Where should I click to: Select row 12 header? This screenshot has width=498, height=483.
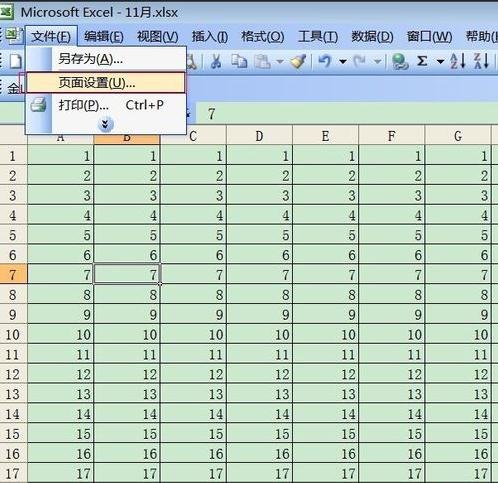click(x=13, y=374)
